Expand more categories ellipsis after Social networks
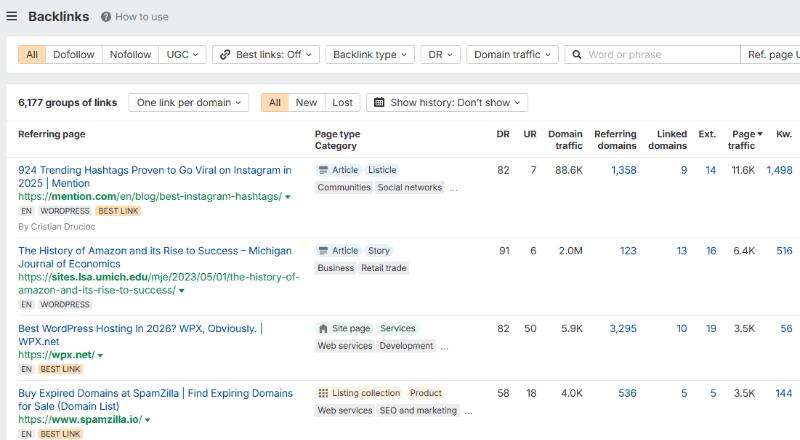 pos(454,188)
